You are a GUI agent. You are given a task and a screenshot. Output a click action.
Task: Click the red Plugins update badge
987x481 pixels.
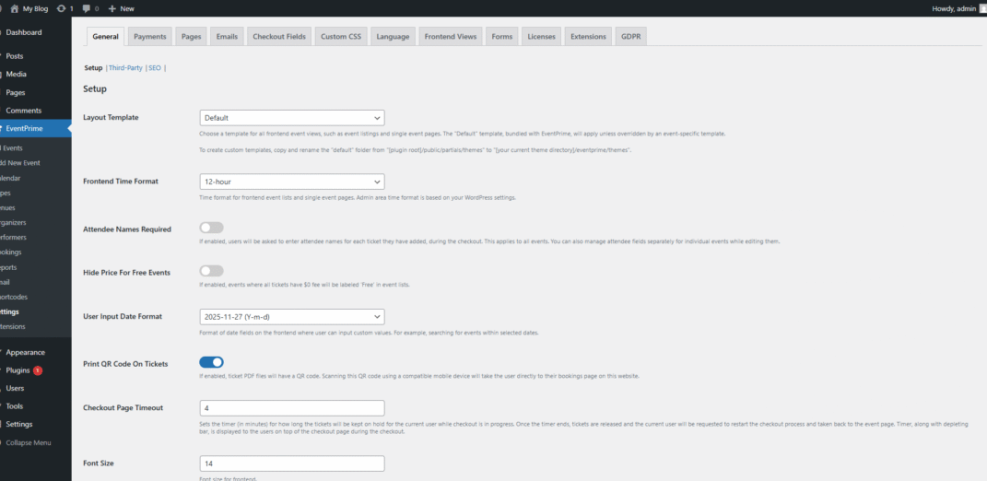coord(38,371)
